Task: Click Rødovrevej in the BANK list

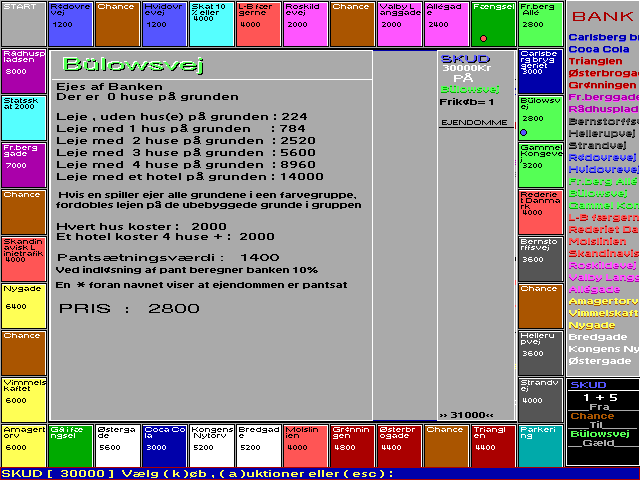Action: 602,158
